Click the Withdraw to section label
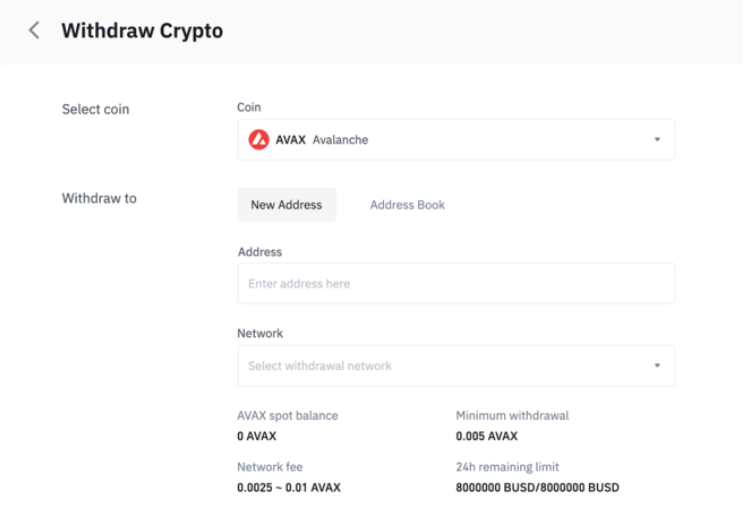The width and height of the screenshot is (753, 510). coord(99,198)
